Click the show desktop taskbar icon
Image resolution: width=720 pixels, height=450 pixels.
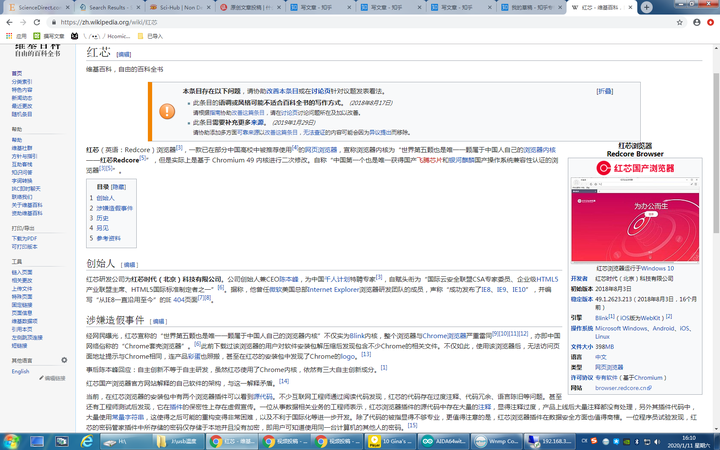[37, 441]
